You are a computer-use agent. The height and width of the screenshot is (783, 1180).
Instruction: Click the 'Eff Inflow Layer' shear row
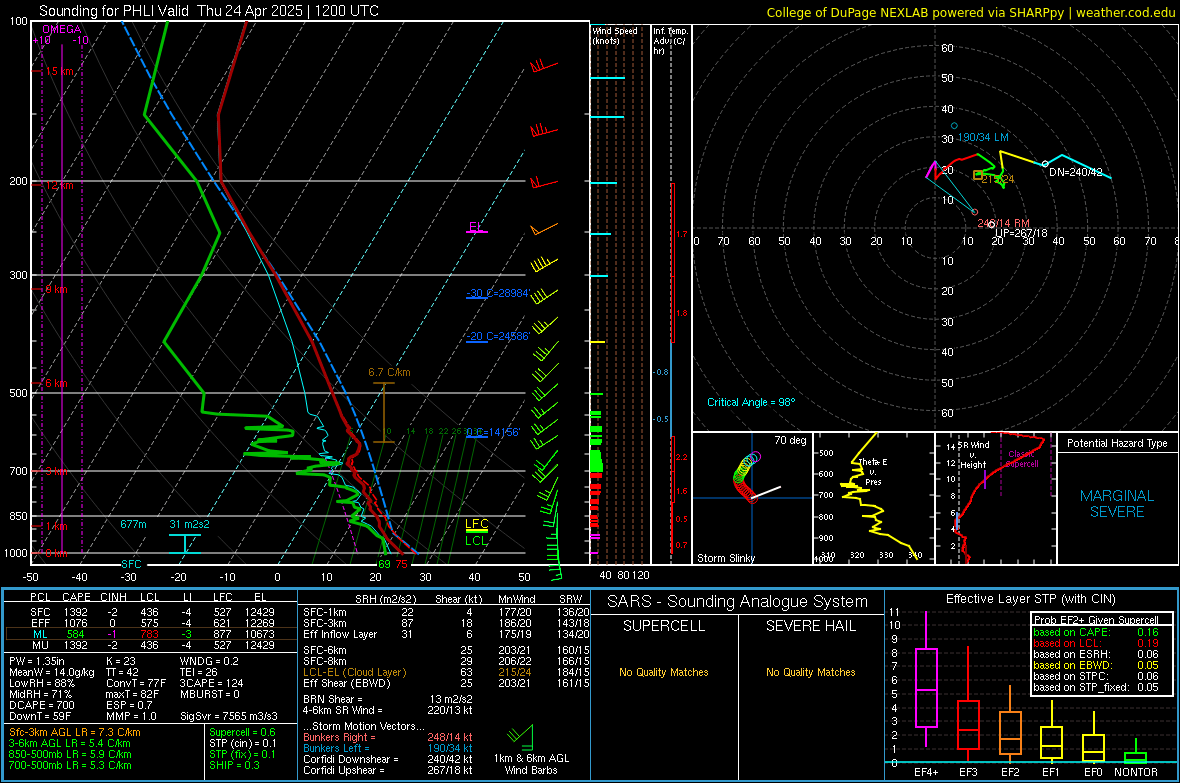coord(446,634)
